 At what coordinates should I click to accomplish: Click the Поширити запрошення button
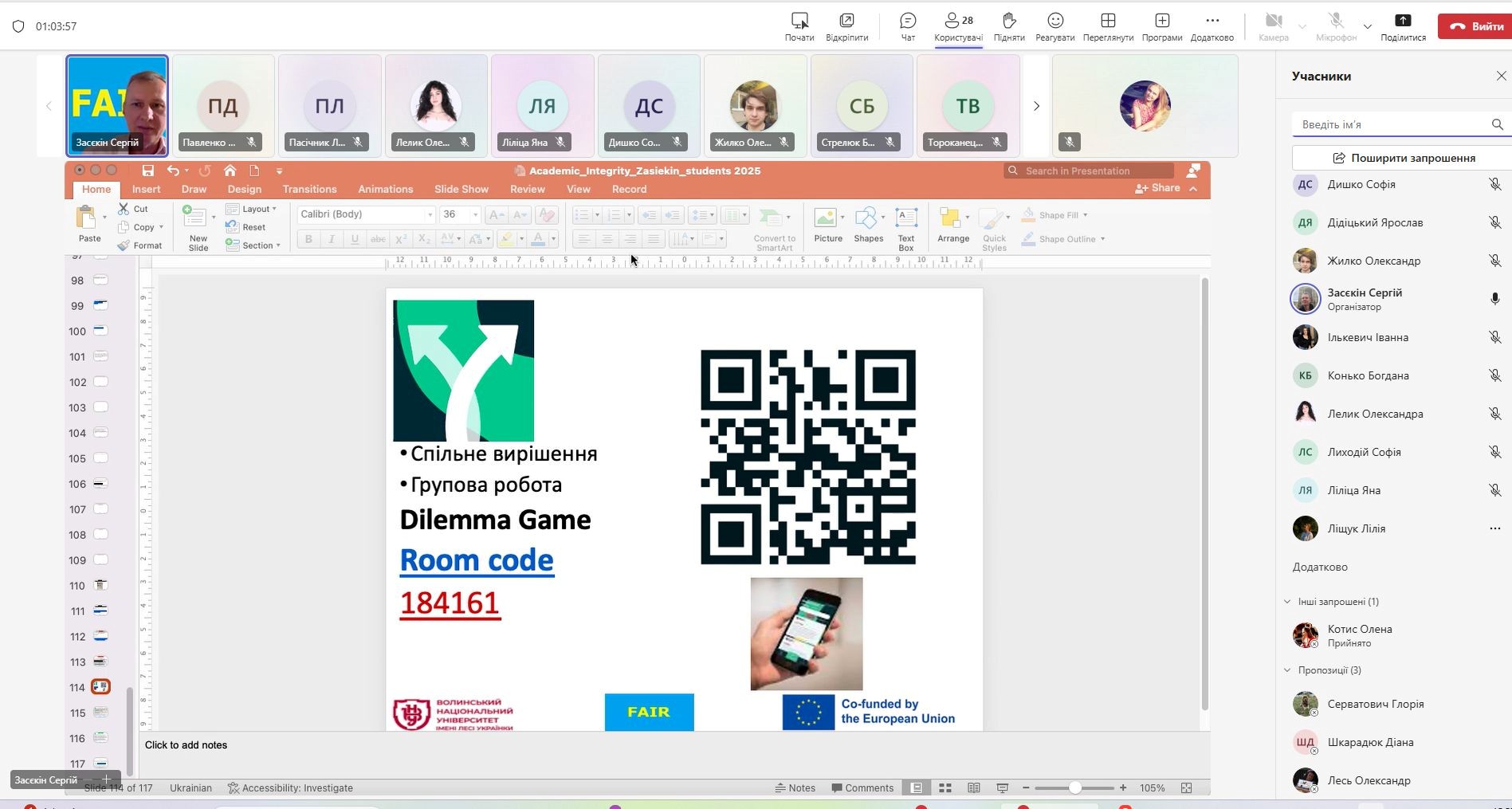[1403, 158]
